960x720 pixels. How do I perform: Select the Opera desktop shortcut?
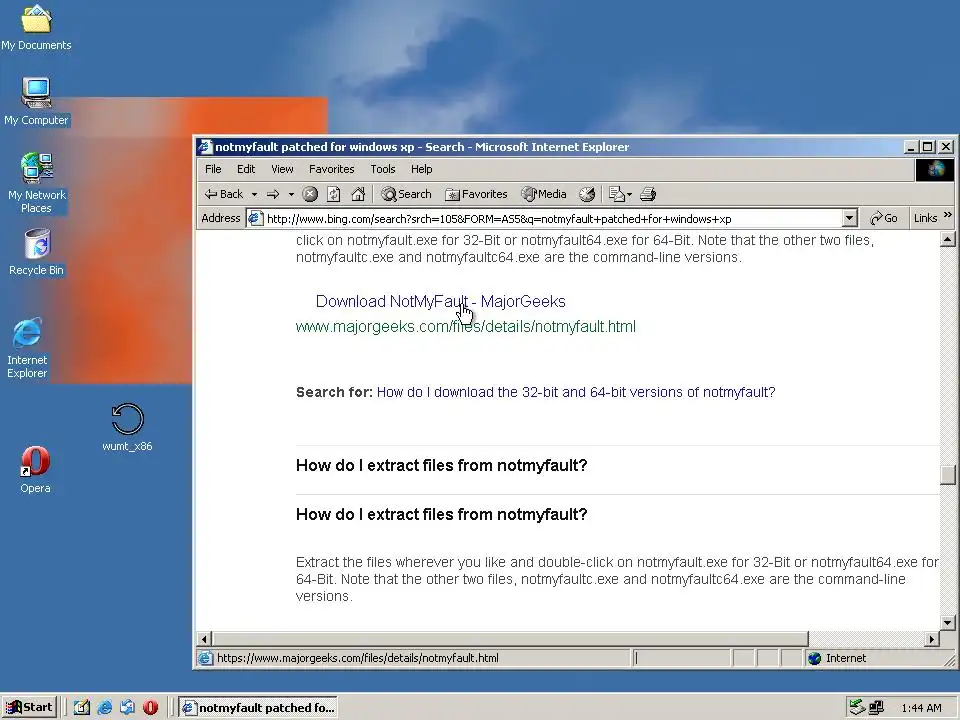pyautogui.click(x=35, y=470)
